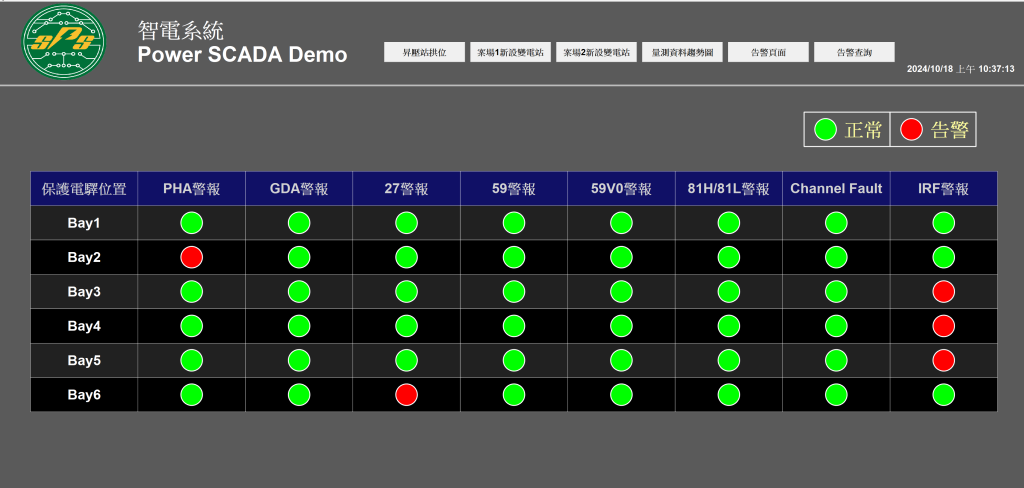Click the GDA警報 column header

299,189
